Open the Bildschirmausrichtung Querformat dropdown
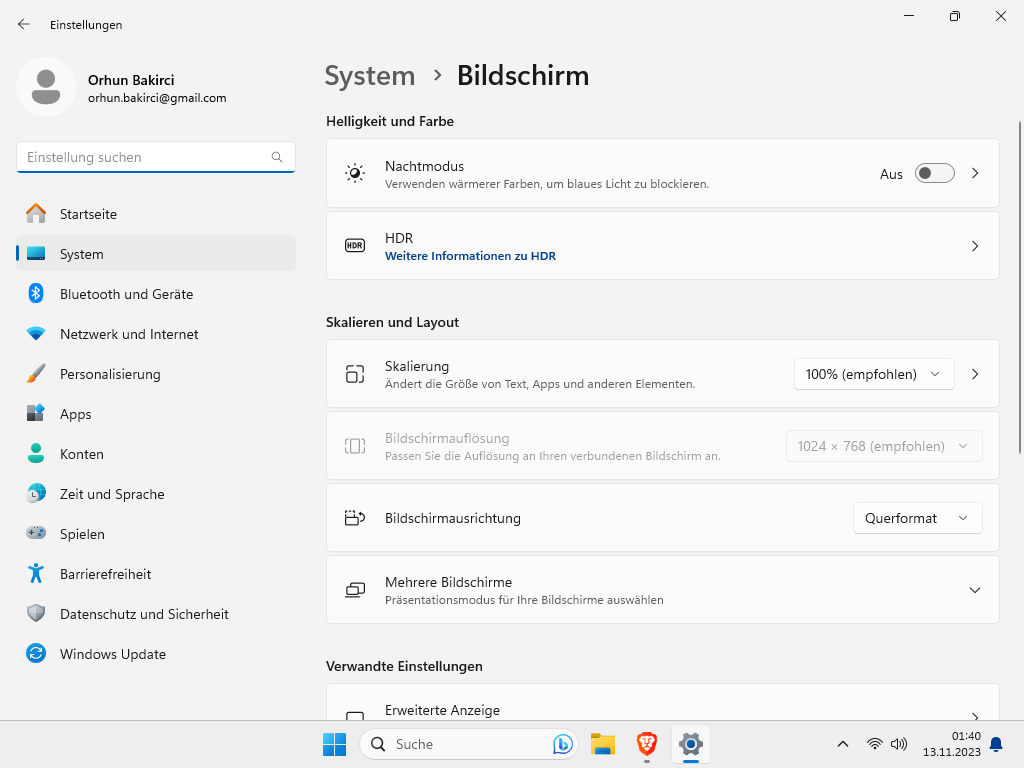Screen dimensions: 1024x768 pyautogui.click(x=916, y=518)
